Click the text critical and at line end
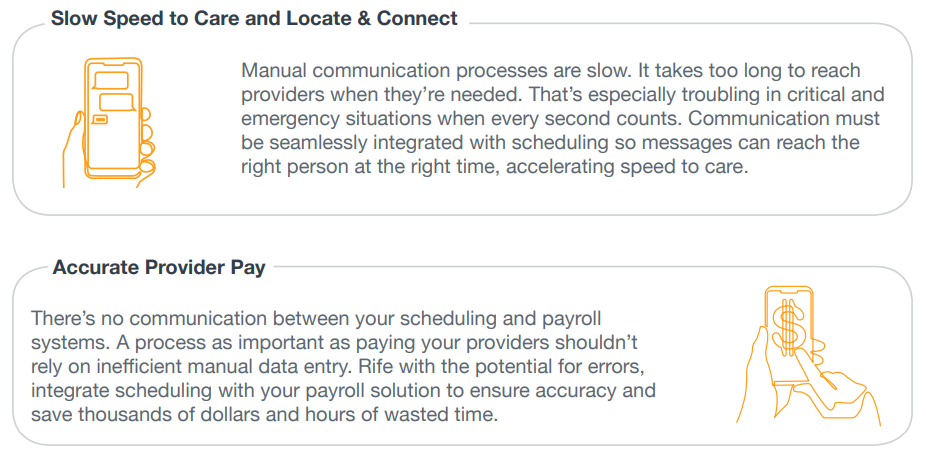926x459 pixels. coord(830,95)
